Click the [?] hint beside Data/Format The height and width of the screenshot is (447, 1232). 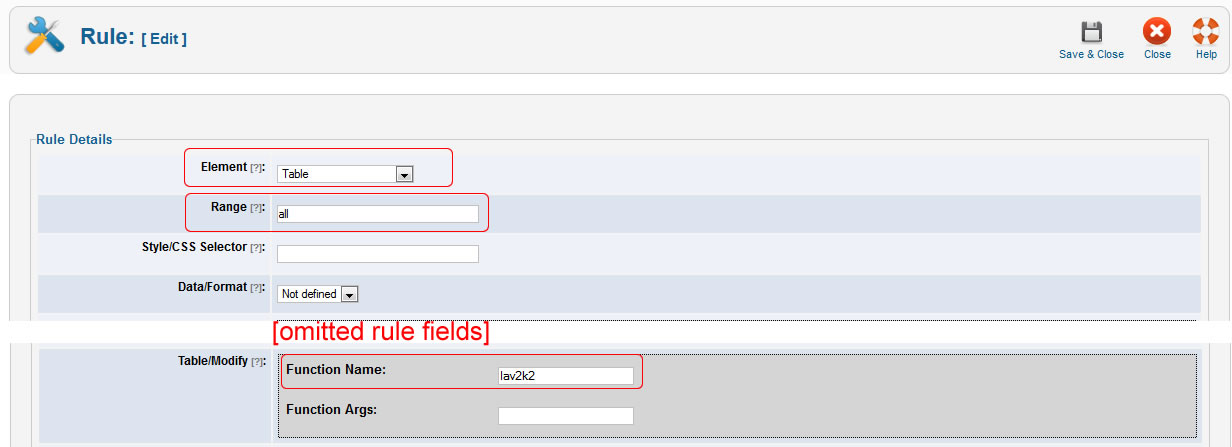(256, 288)
